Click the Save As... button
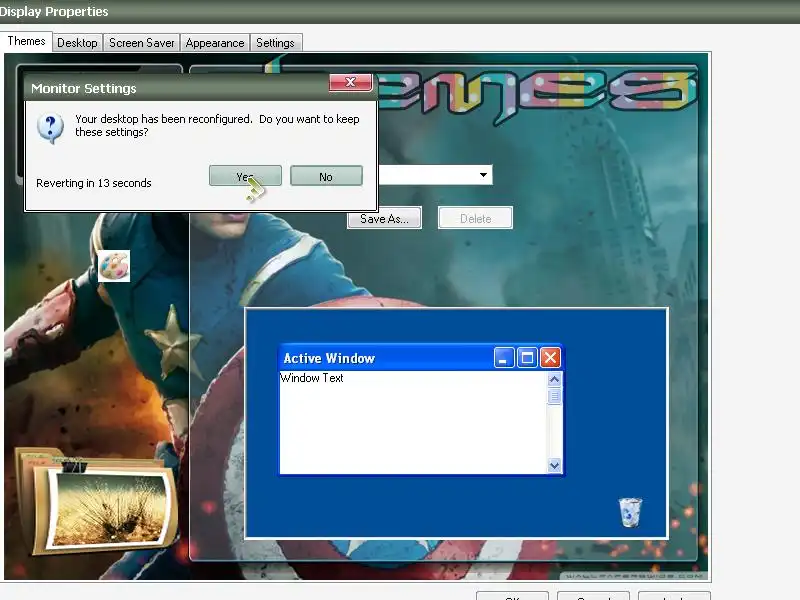 [x=384, y=218]
